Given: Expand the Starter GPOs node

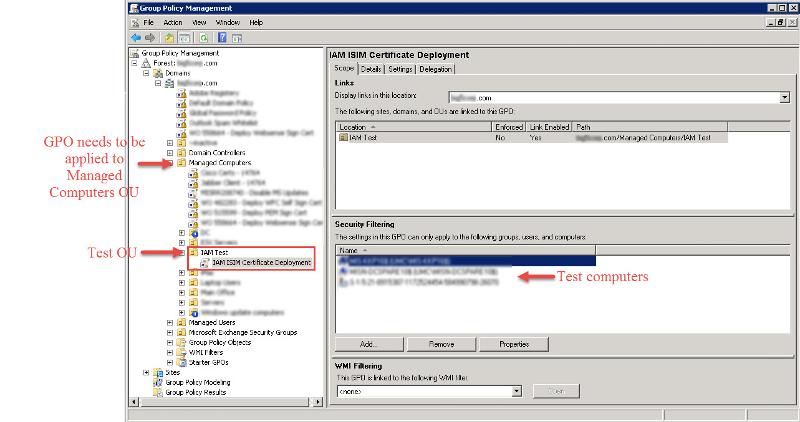Looking at the screenshot, I should coord(170,362).
